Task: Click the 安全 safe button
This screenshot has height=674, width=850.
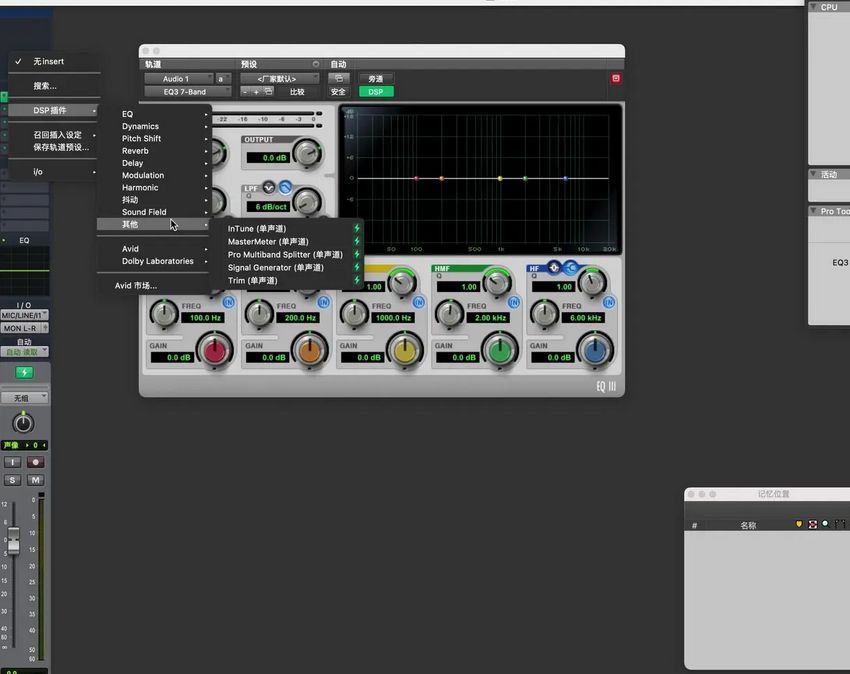Action: pyautogui.click(x=338, y=92)
